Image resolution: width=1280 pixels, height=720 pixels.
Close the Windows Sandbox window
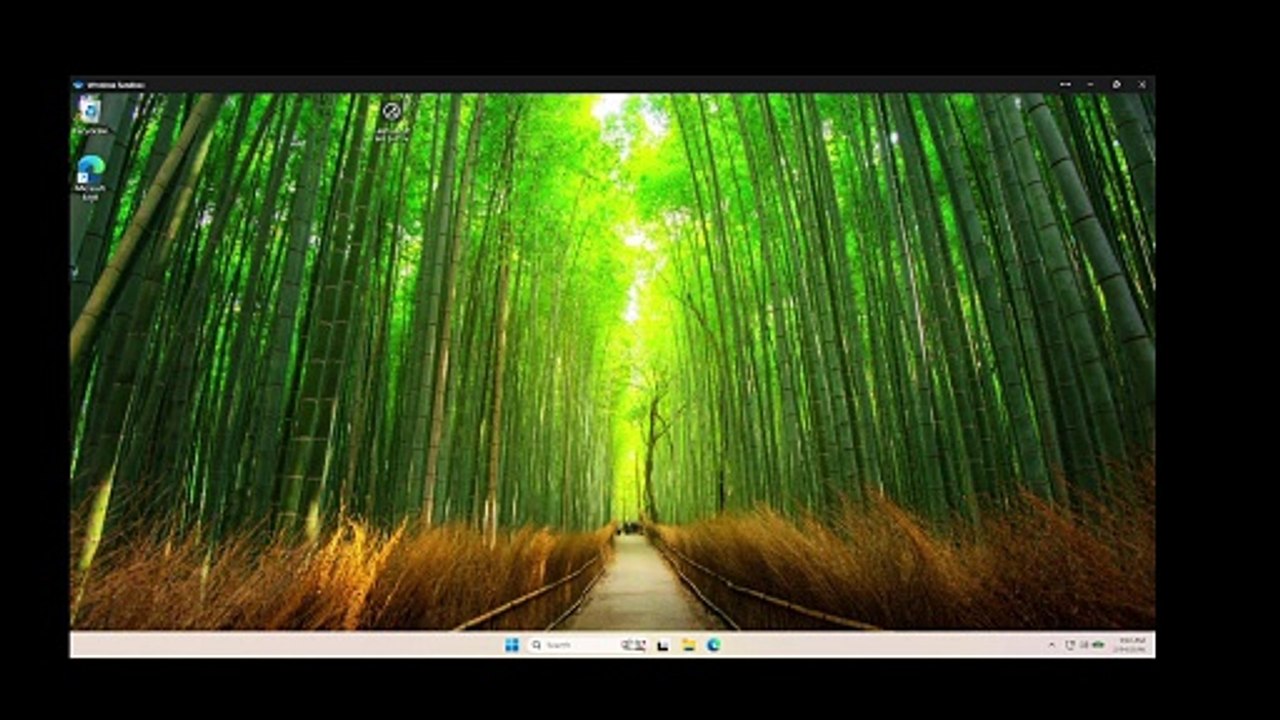(1142, 85)
